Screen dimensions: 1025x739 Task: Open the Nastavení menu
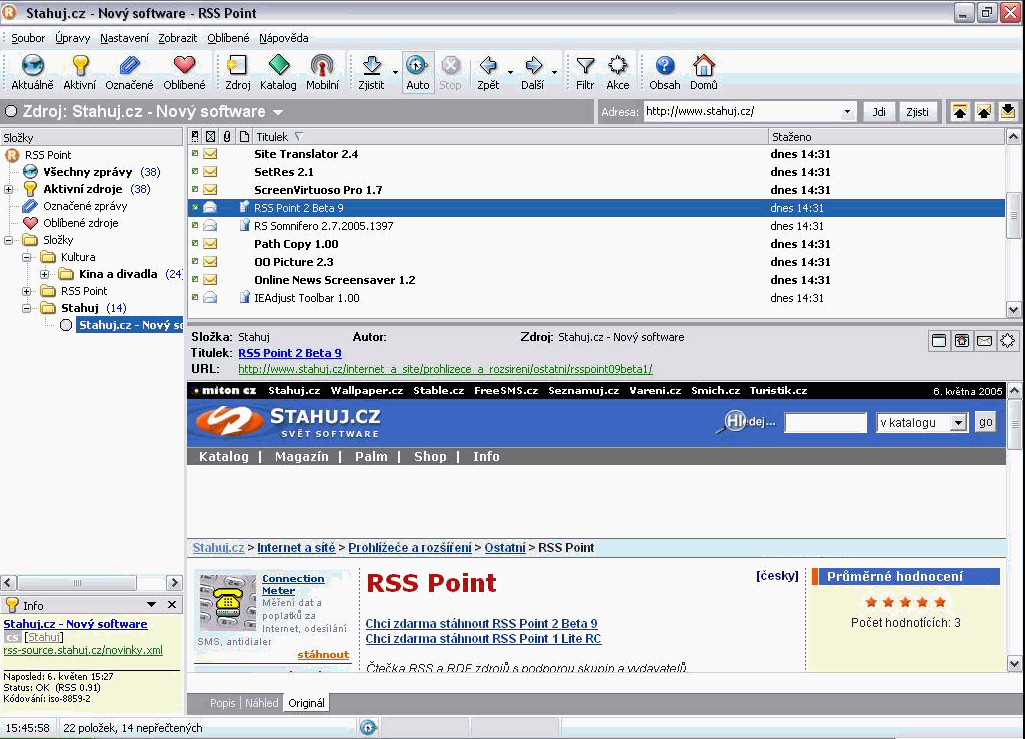tap(124, 38)
